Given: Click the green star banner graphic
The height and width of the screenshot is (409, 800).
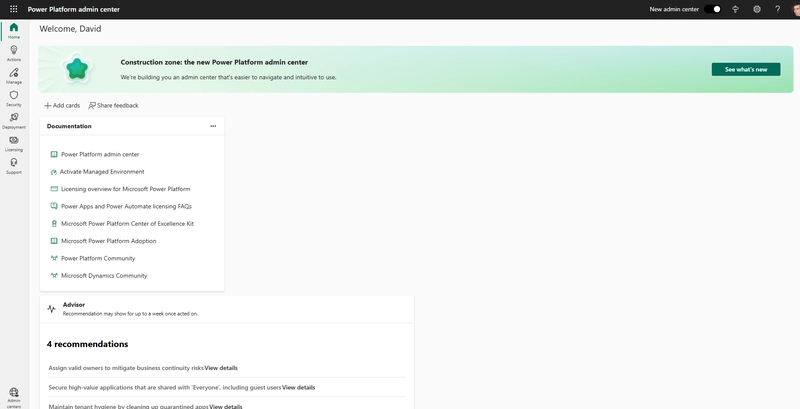Looking at the screenshot, I should point(77,69).
